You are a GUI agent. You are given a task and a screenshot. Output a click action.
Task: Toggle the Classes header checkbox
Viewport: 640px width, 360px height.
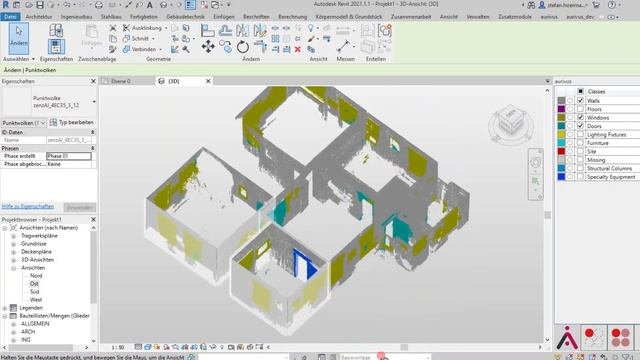point(580,91)
